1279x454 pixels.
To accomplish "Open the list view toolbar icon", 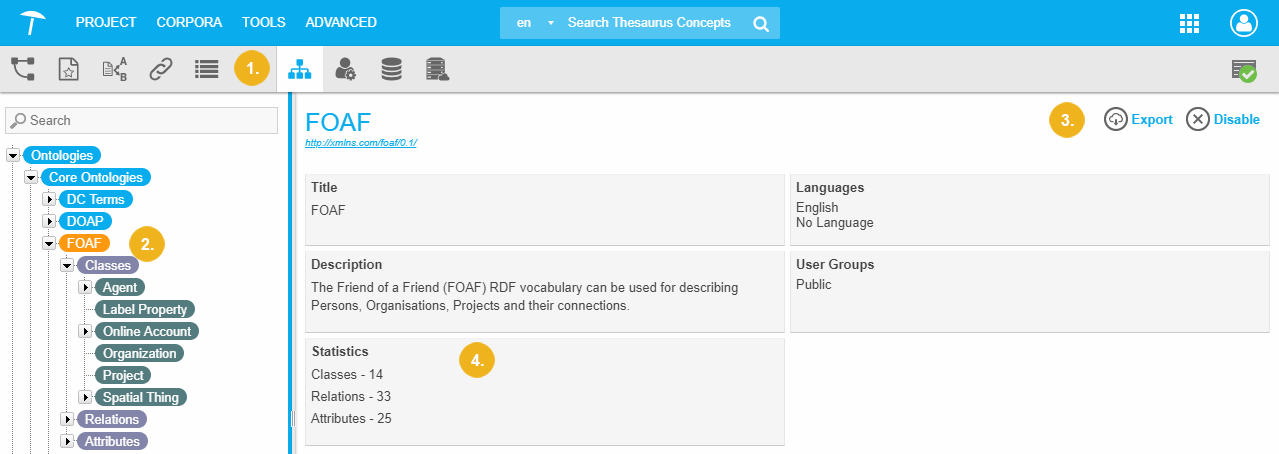I will click(x=206, y=69).
